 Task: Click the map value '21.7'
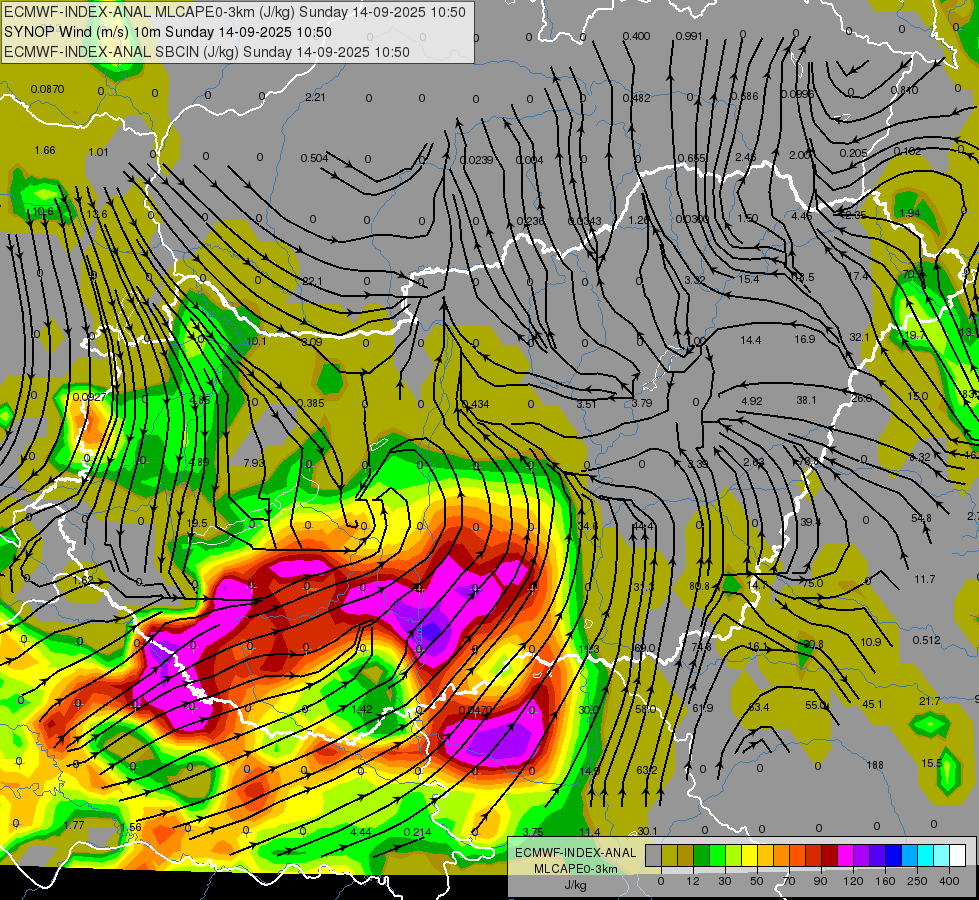pyautogui.click(x=930, y=701)
